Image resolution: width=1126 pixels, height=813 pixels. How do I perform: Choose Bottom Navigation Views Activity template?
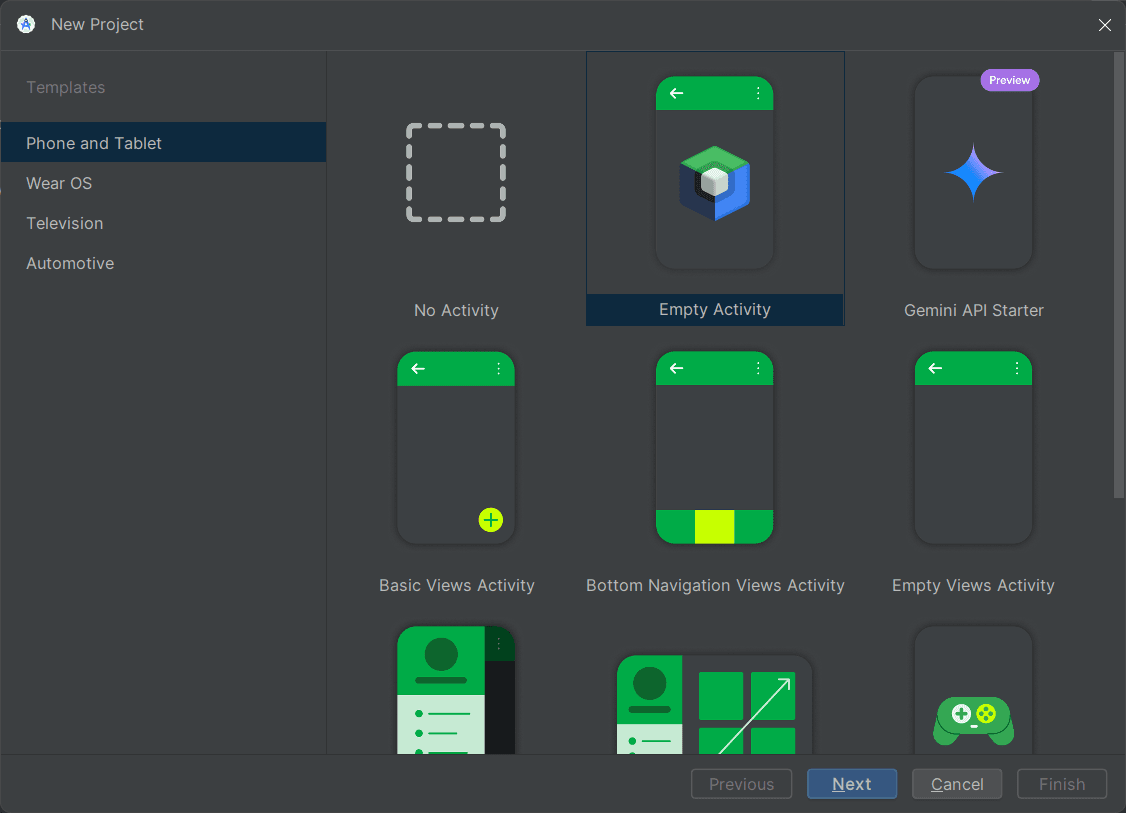pyautogui.click(x=714, y=448)
